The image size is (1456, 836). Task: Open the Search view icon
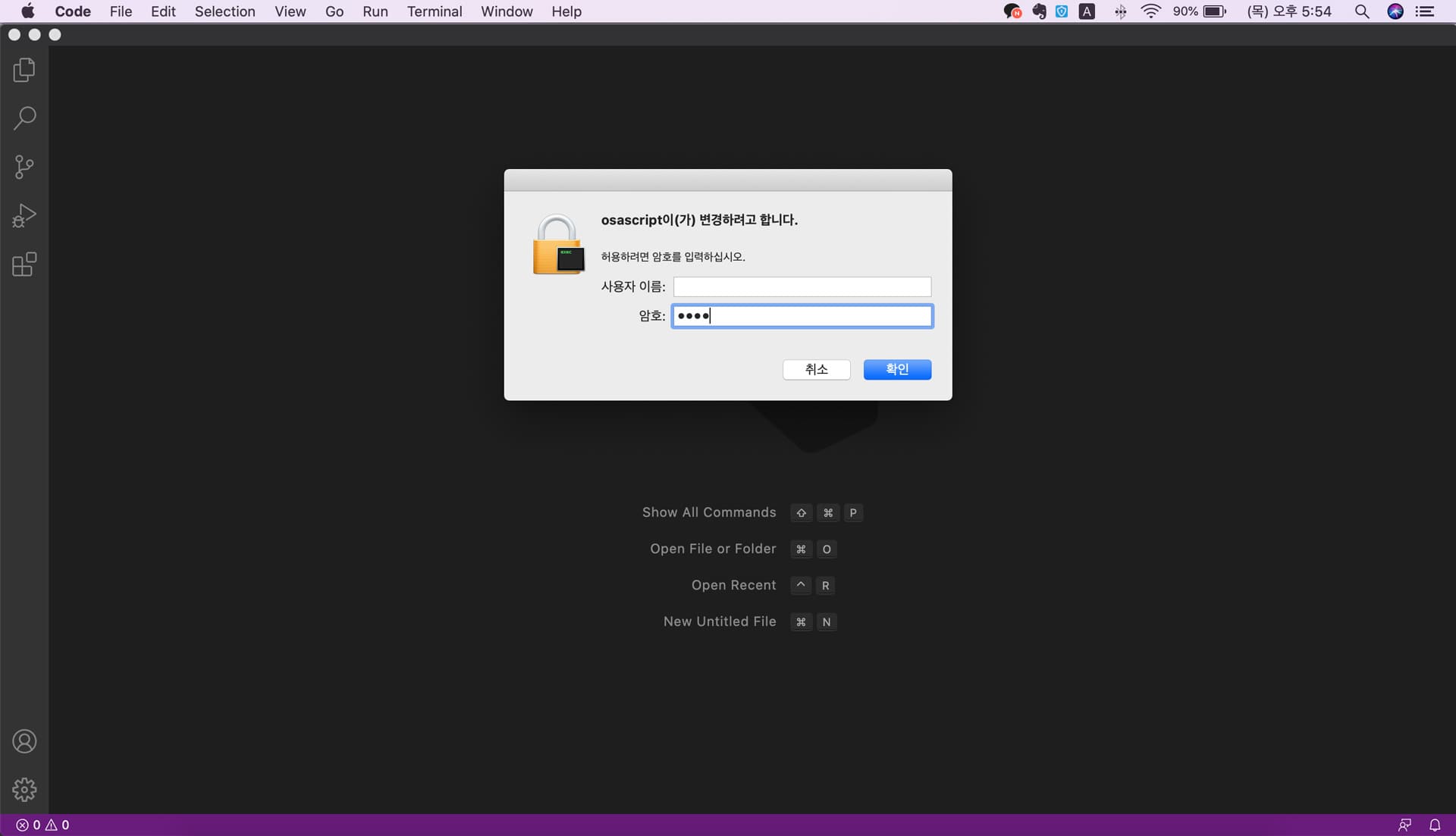[x=24, y=118]
